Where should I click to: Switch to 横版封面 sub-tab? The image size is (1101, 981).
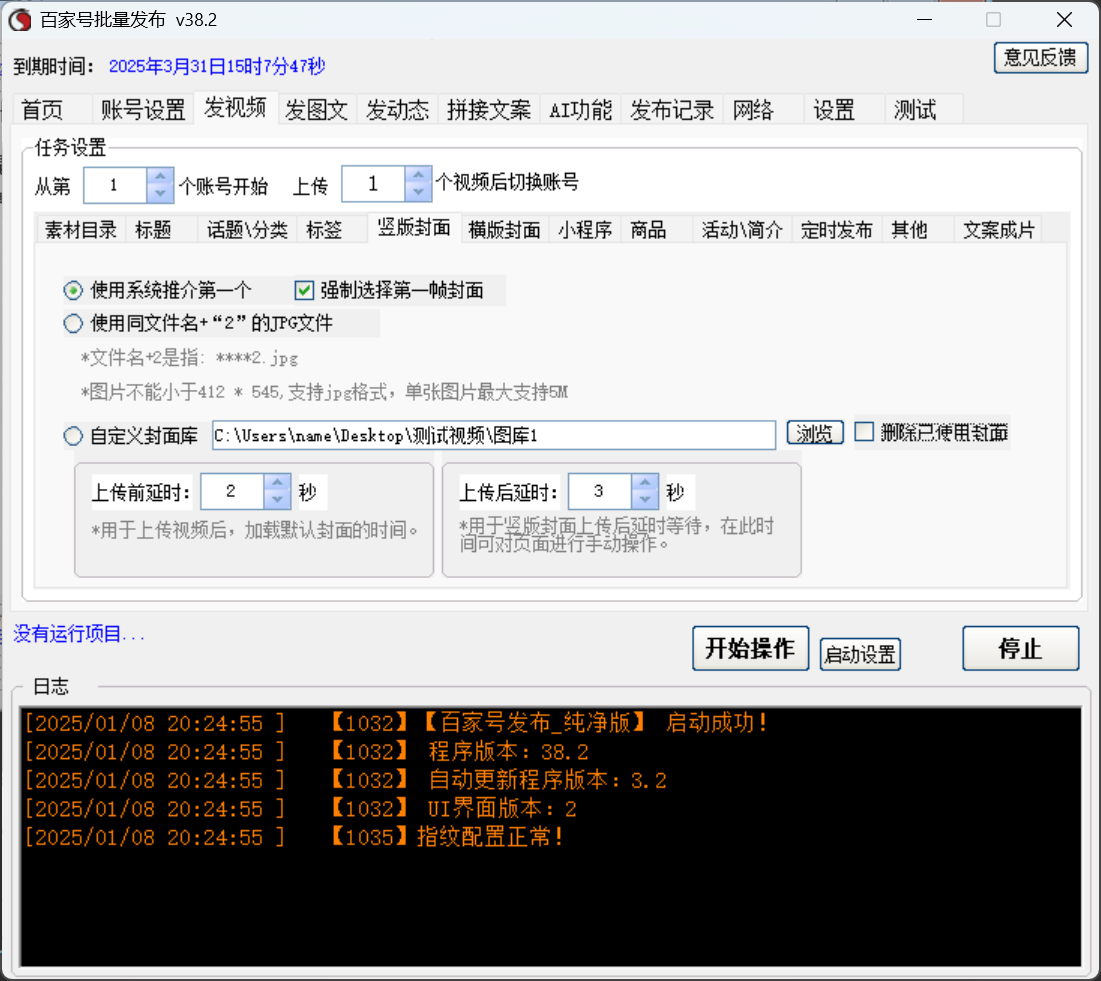point(504,230)
